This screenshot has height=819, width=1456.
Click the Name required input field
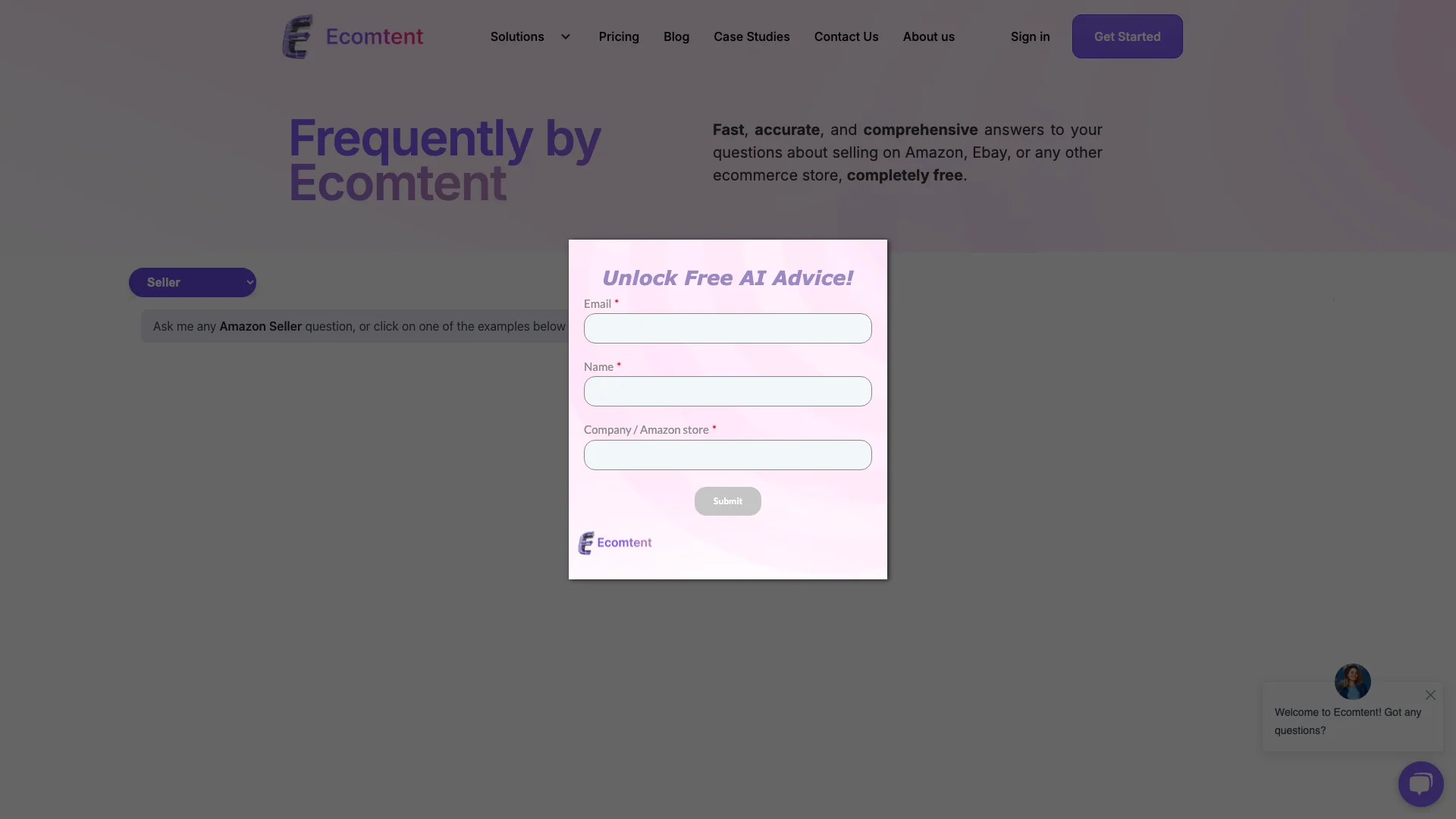tap(728, 391)
